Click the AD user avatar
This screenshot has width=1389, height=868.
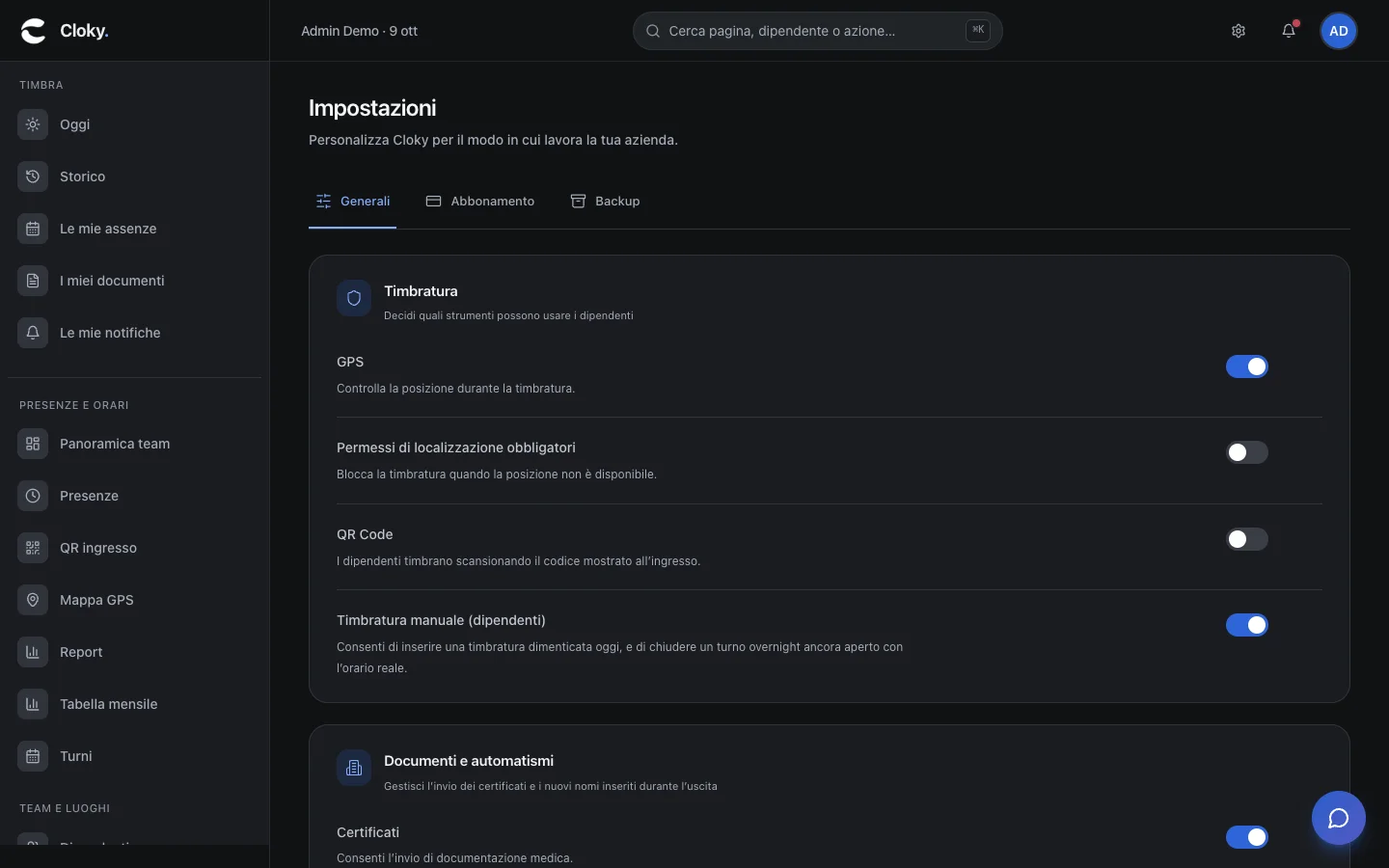pos(1339,31)
